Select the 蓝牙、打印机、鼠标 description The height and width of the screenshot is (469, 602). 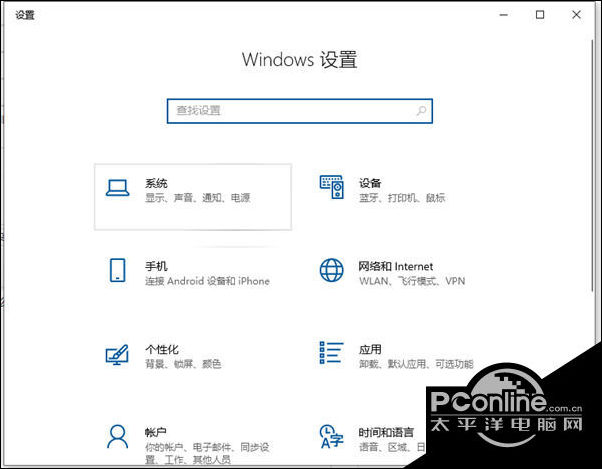coord(402,198)
